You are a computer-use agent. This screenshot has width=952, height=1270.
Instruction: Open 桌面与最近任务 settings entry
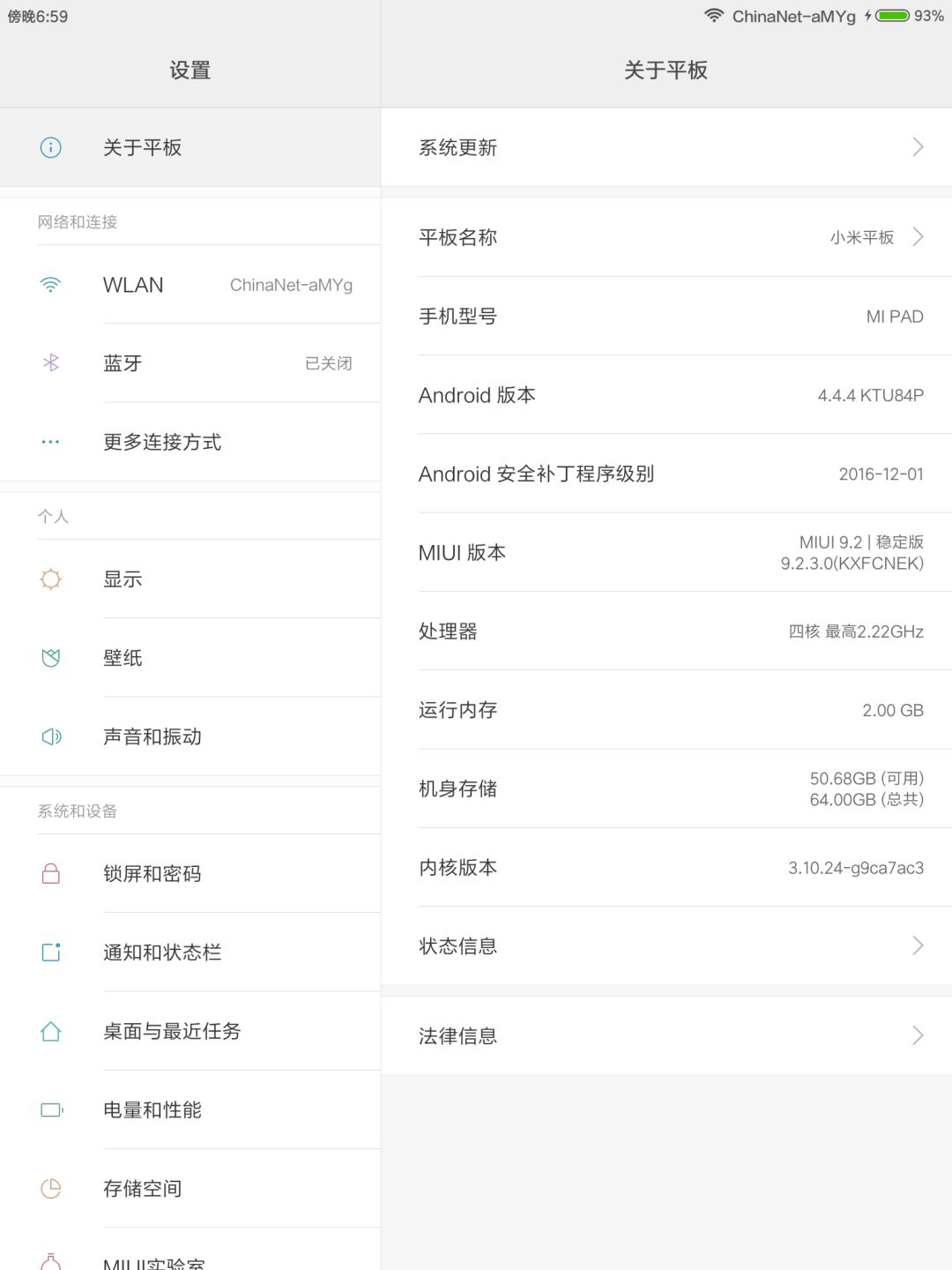point(190,1031)
